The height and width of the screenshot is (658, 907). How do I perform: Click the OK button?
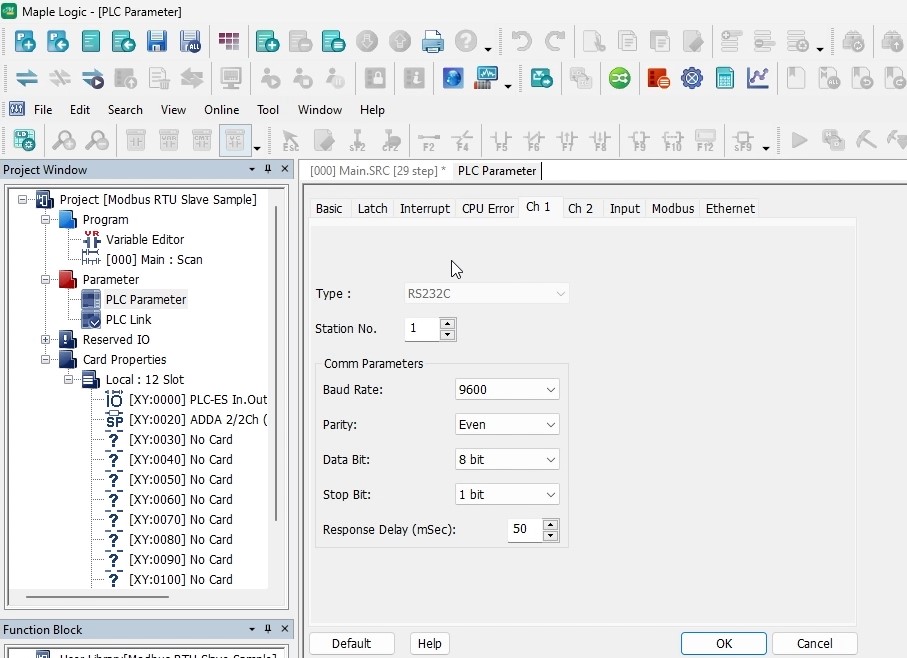724,644
